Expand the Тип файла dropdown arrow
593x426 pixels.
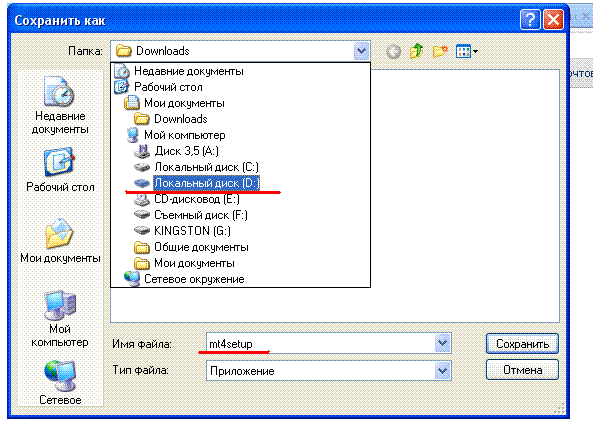[442, 370]
